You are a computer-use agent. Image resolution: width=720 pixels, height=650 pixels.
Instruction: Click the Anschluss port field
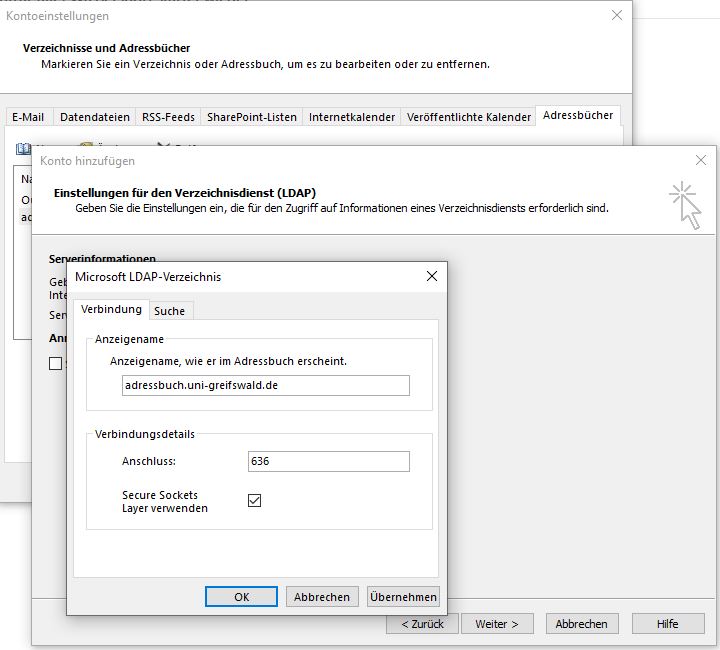(x=328, y=462)
